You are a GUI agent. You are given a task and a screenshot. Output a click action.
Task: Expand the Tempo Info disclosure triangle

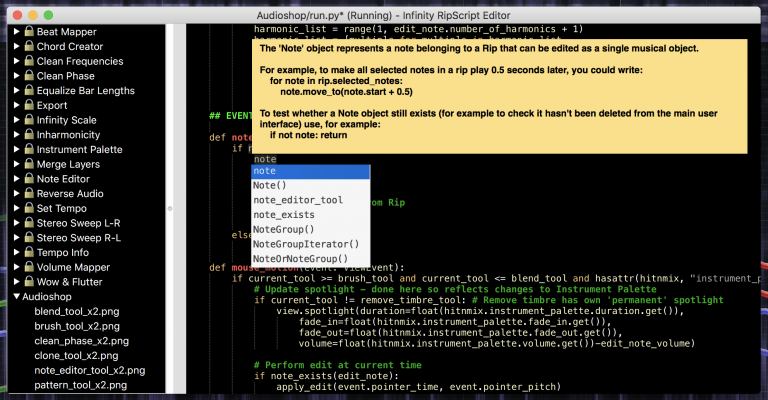click(x=16, y=252)
